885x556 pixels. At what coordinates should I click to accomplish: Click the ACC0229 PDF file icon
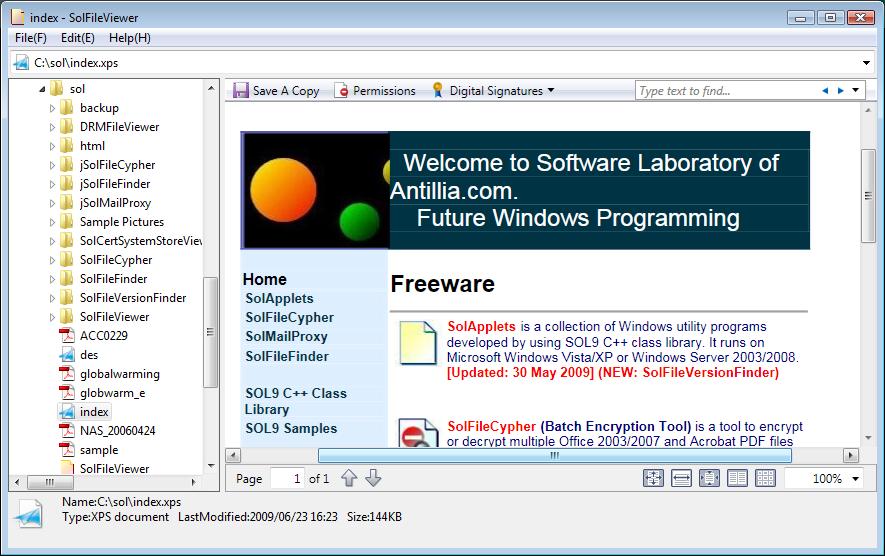(x=67, y=335)
